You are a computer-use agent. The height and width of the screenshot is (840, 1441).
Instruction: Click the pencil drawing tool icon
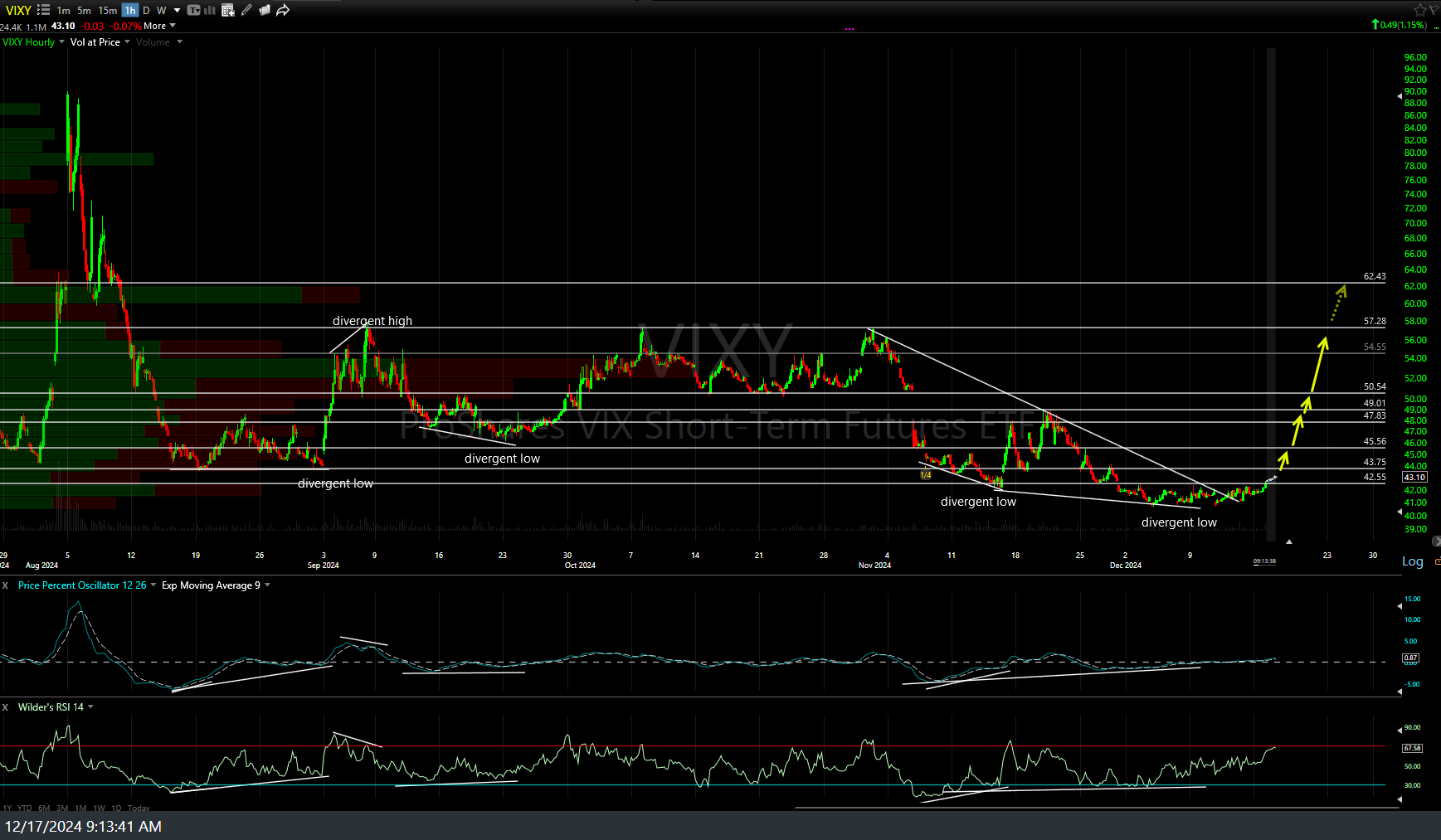pyautogui.click(x=246, y=11)
